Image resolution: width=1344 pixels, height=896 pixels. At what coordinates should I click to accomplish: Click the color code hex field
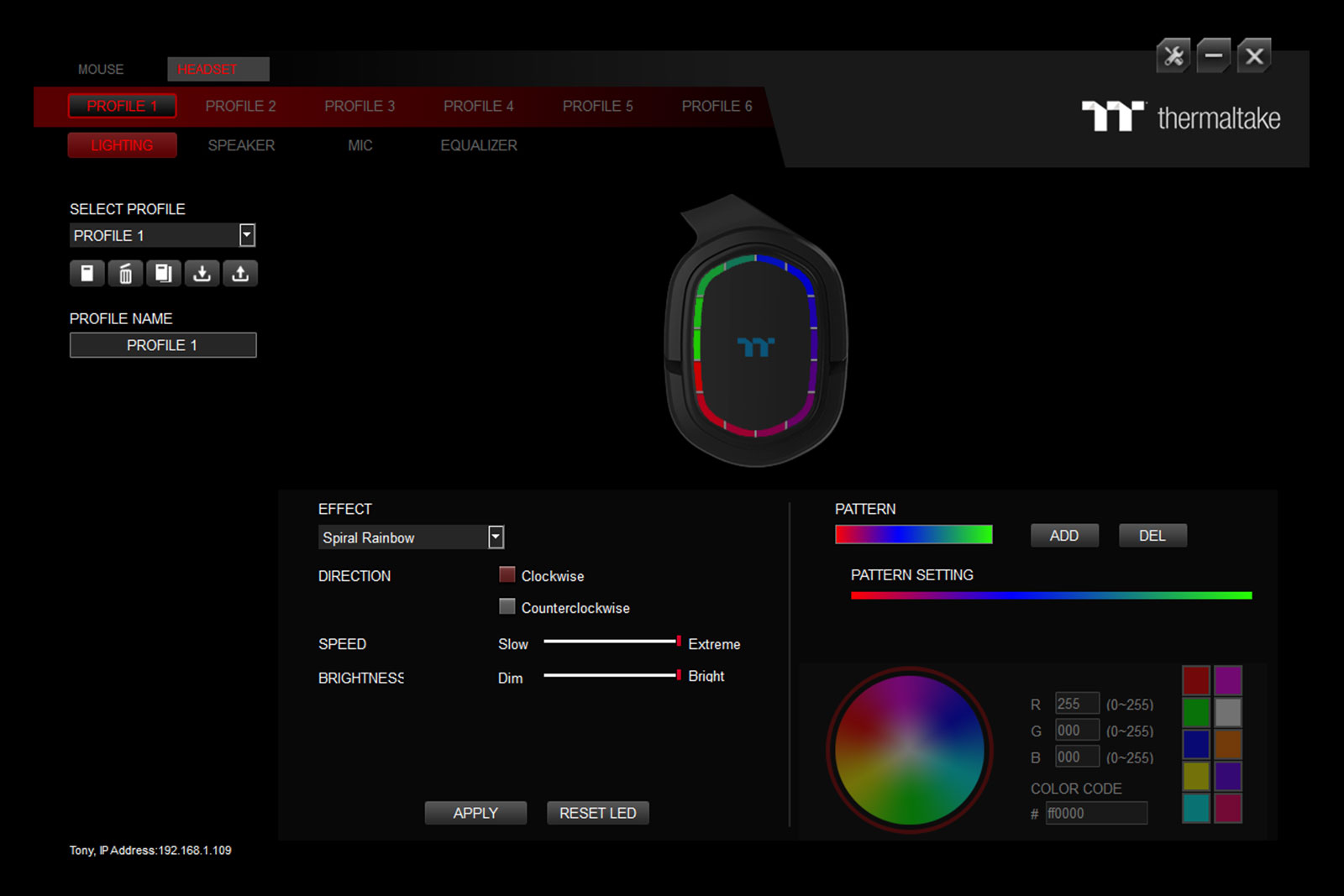[1096, 813]
